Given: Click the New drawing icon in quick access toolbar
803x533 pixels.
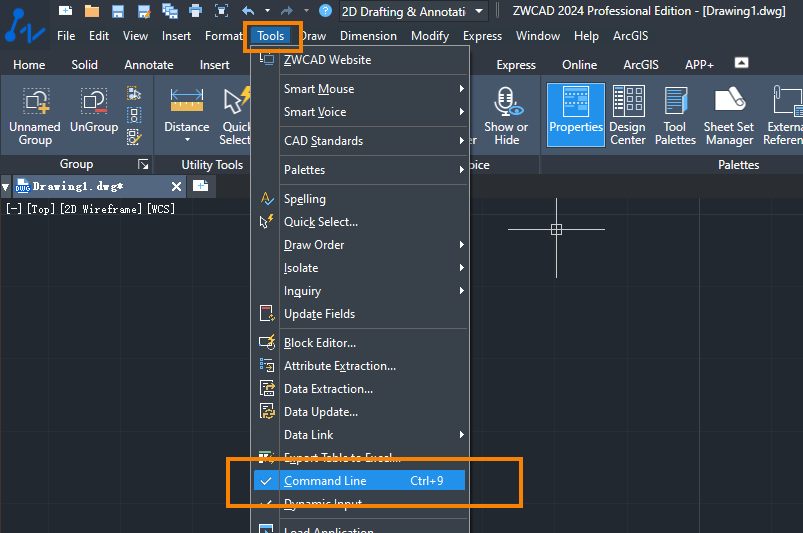Looking at the screenshot, I should click(66, 10).
